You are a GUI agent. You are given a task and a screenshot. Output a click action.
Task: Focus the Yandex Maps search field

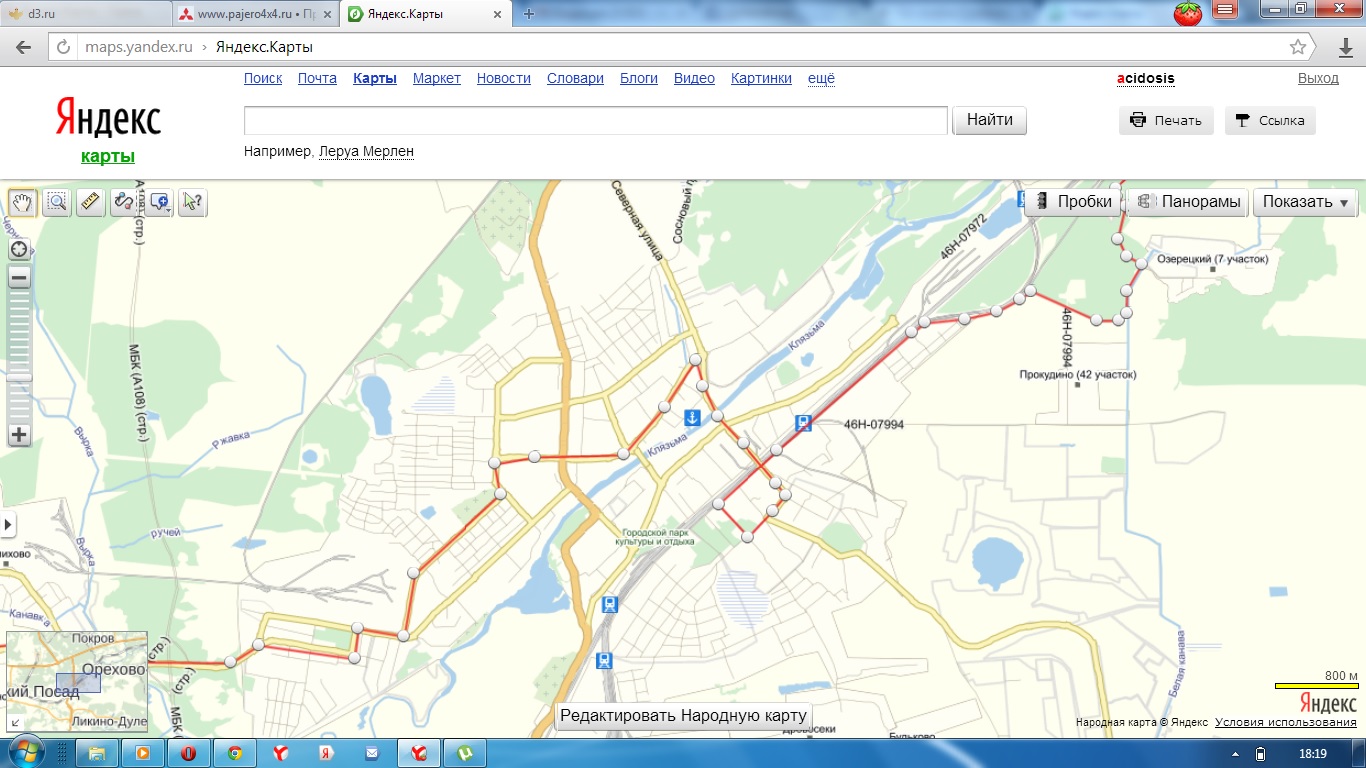pyautogui.click(x=596, y=120)
